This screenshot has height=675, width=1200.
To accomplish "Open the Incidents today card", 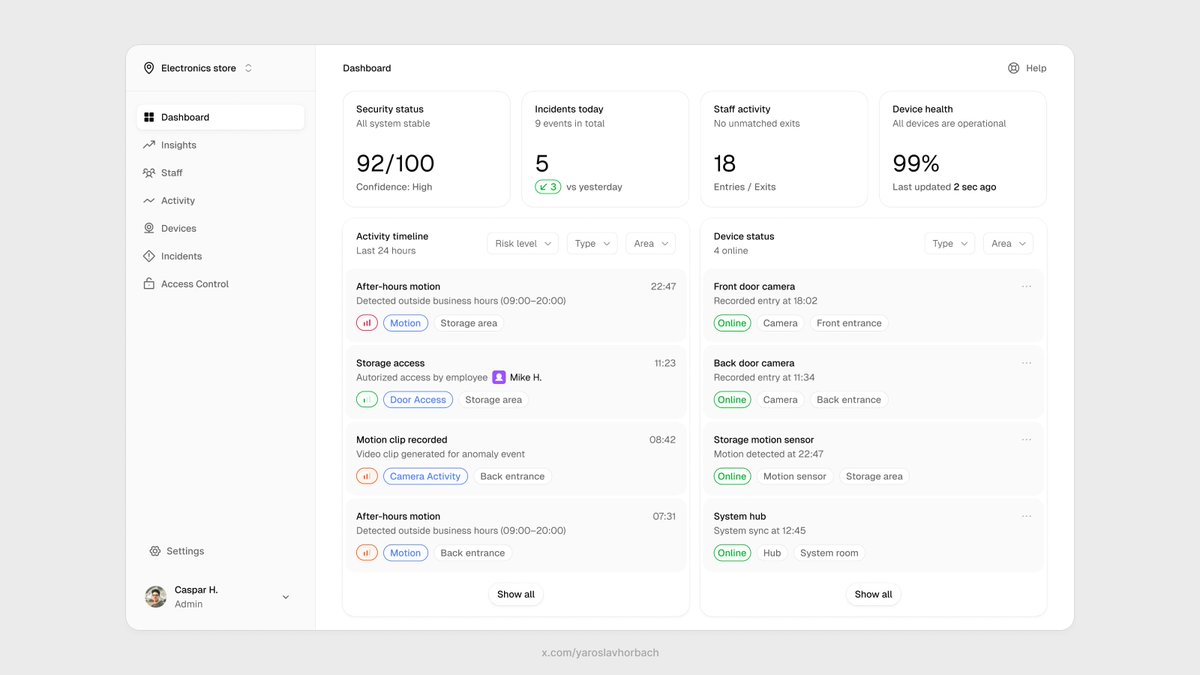I will click(x=605, y=149).
